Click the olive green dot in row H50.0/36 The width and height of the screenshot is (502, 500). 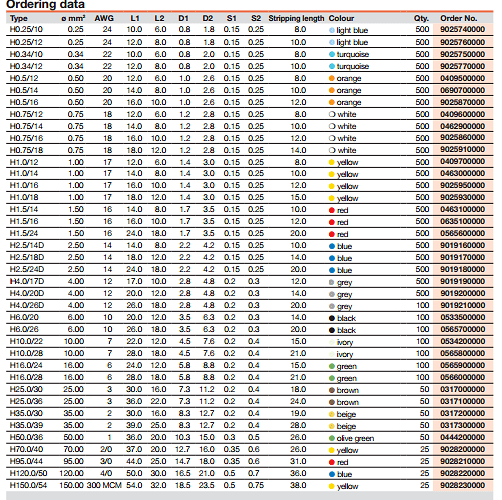pyautogui.click(x=332, y=438)
